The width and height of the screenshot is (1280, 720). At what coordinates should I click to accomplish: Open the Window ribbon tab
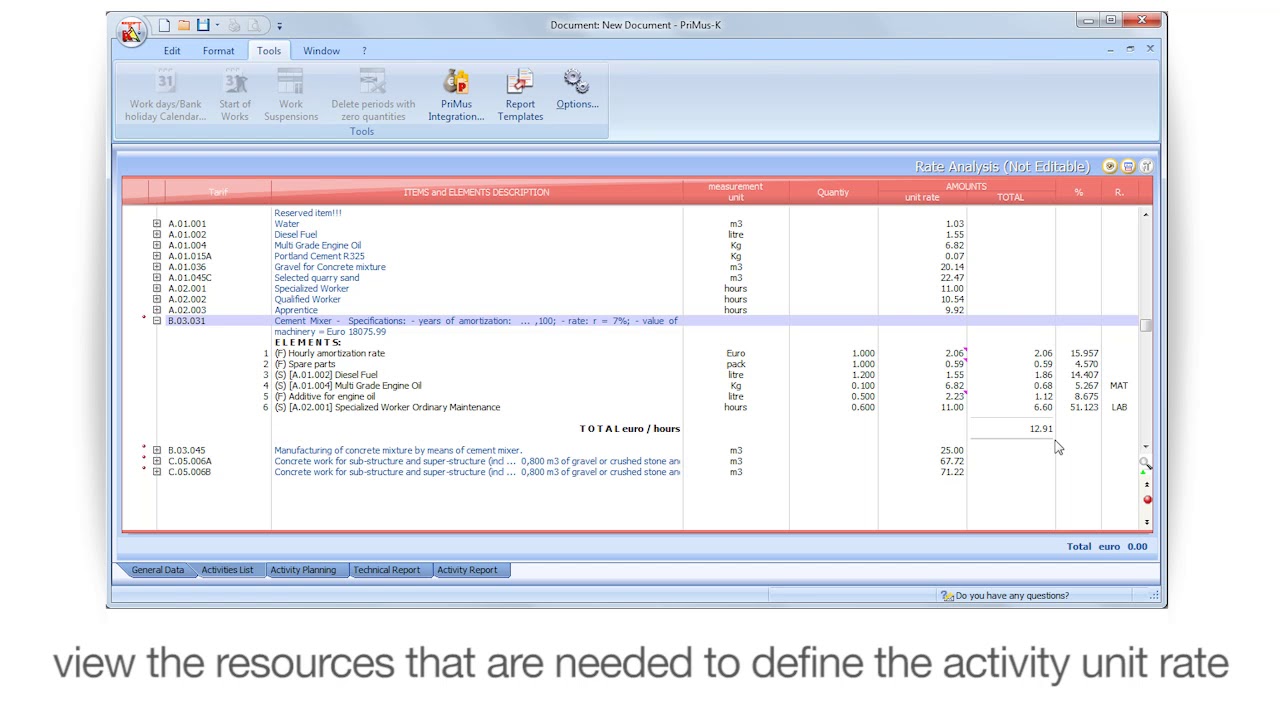point(321,51)
